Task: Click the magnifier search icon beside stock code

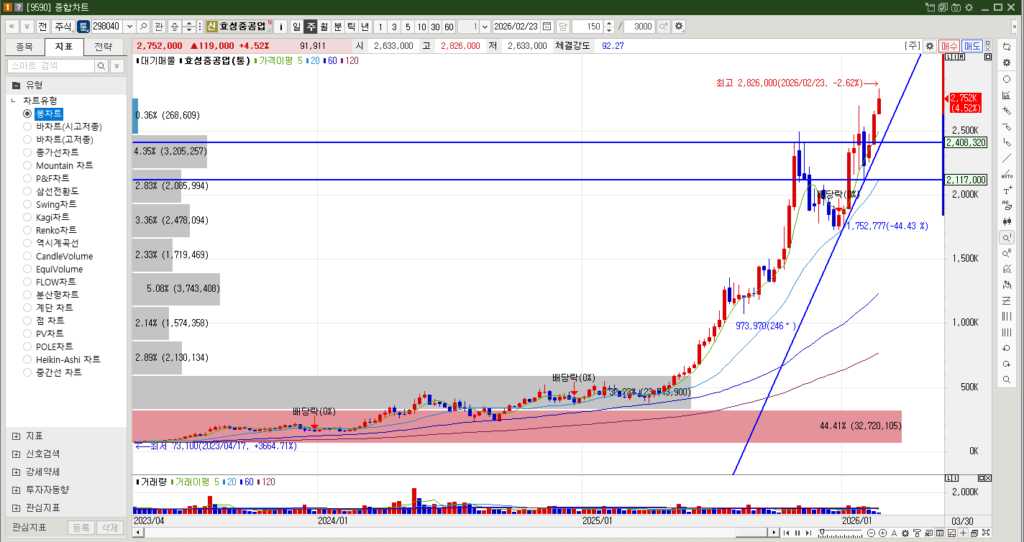Action: pyautogui.click(x=144, y=25)
